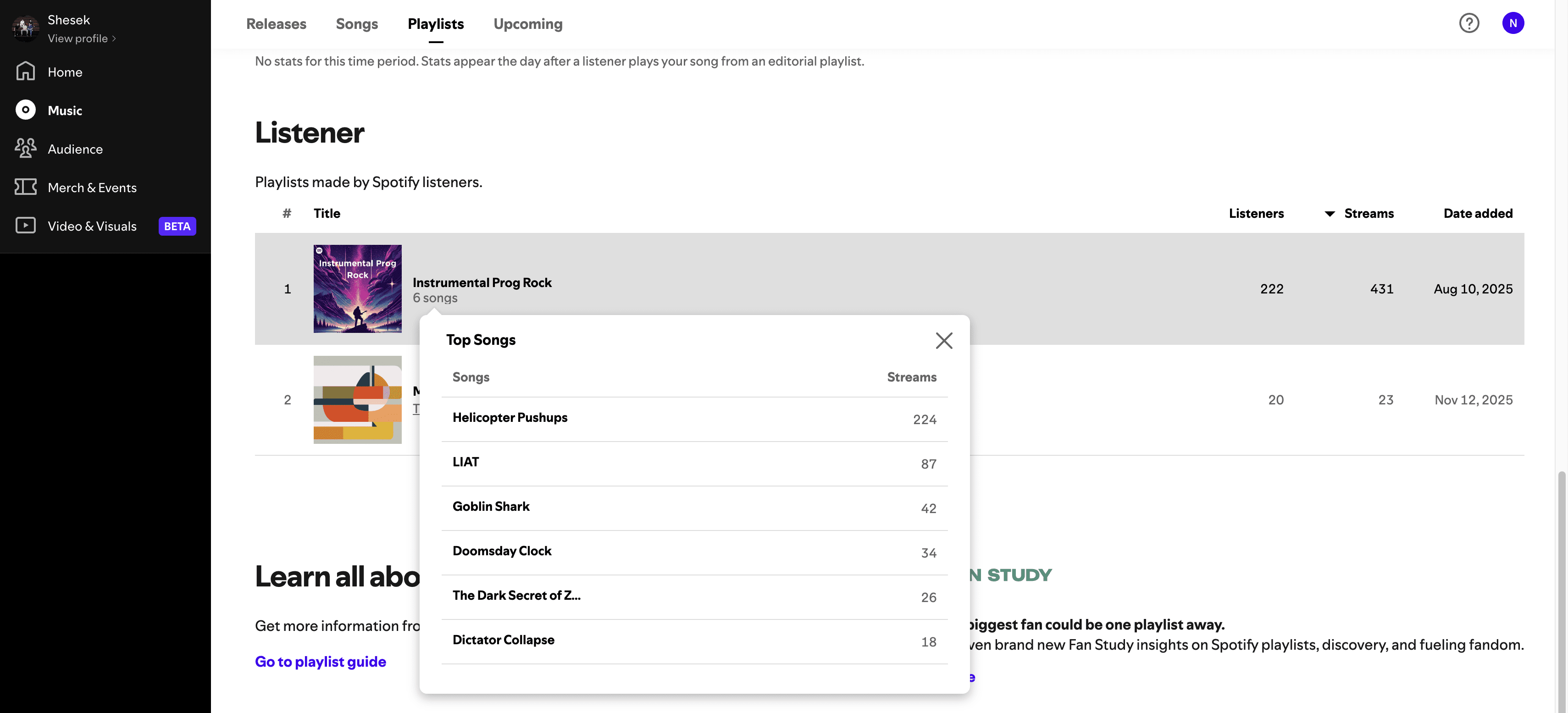Click the 6 songs link under Instrumental Prog Rock
The width and height of the screenshot is (1568, 713).
(x=435, y=298)
